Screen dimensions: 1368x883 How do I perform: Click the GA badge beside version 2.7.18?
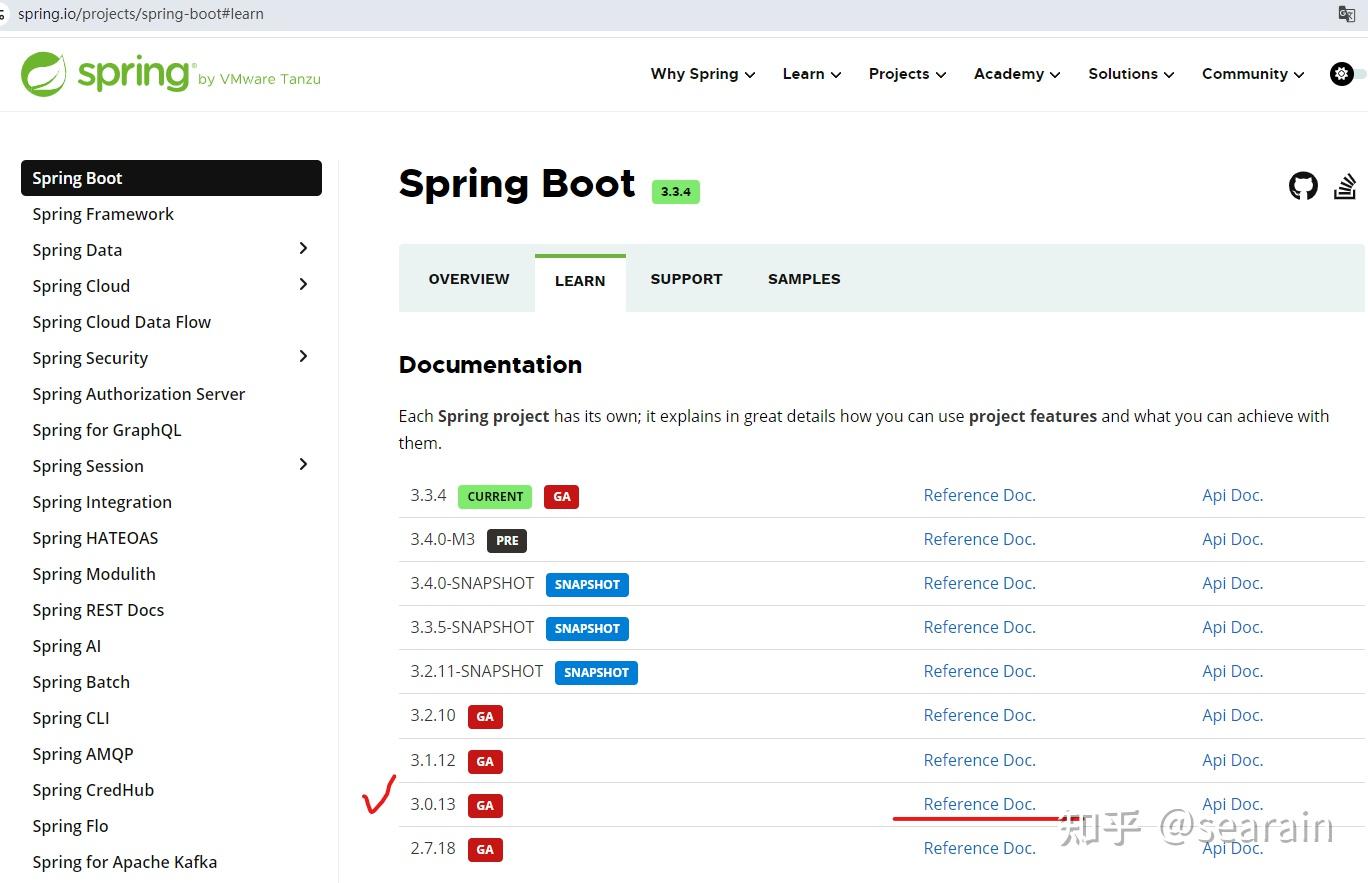click(485, 849)
